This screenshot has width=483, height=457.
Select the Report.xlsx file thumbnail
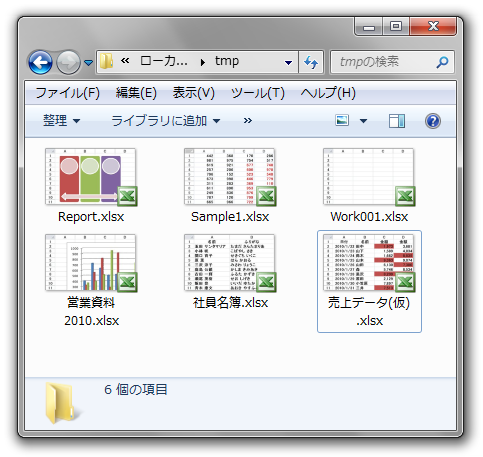click(91, 177)
